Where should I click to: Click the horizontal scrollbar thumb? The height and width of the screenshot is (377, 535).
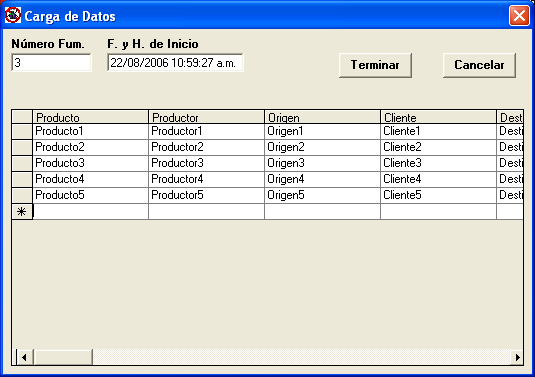[x=62, y=357]
